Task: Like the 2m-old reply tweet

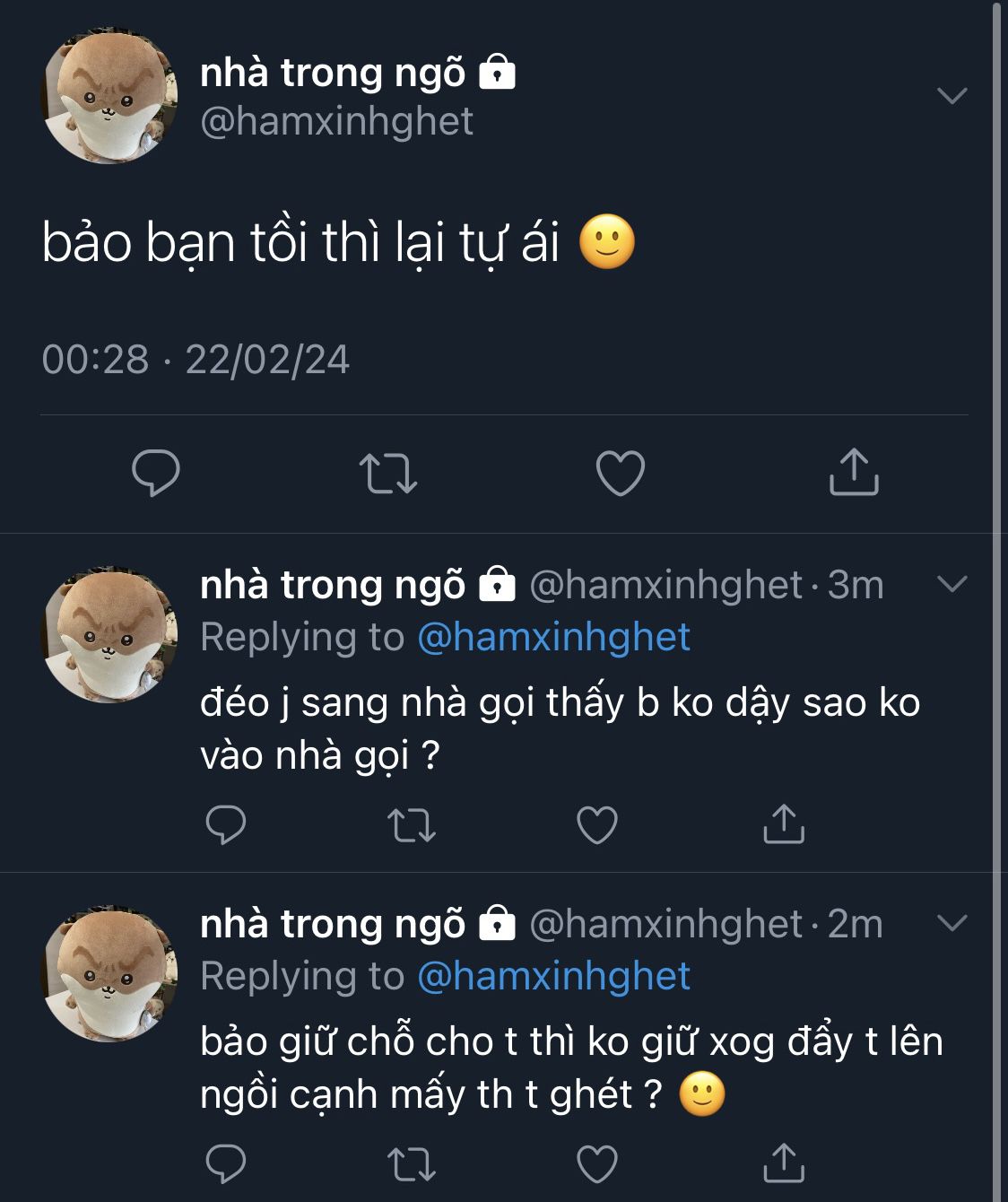Action: pyautogui.click(x=597, y=1163)
